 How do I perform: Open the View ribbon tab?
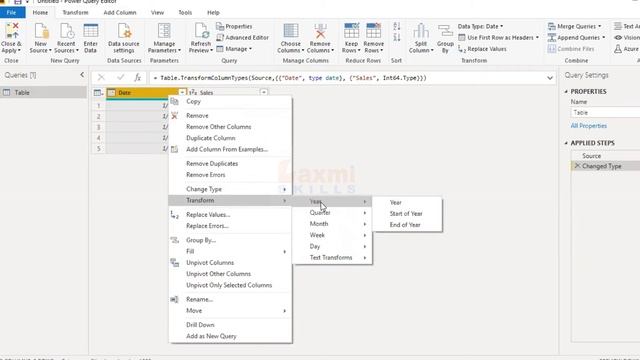point(157,13)
